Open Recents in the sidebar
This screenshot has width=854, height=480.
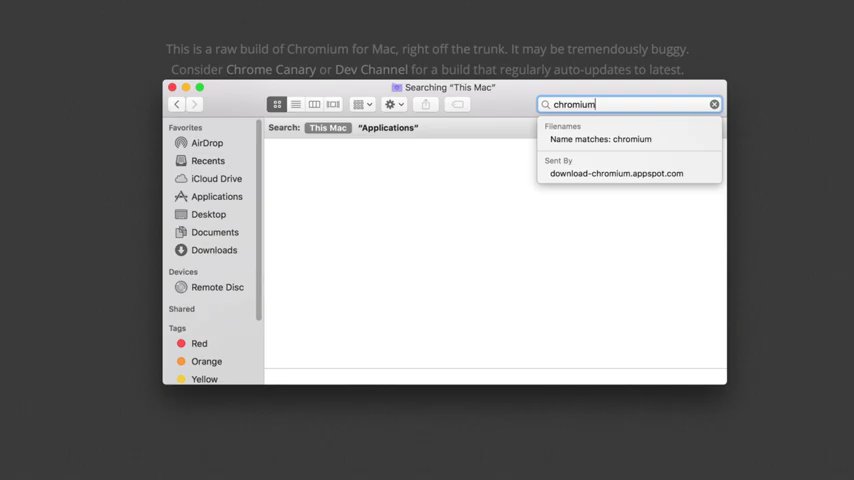210,161
